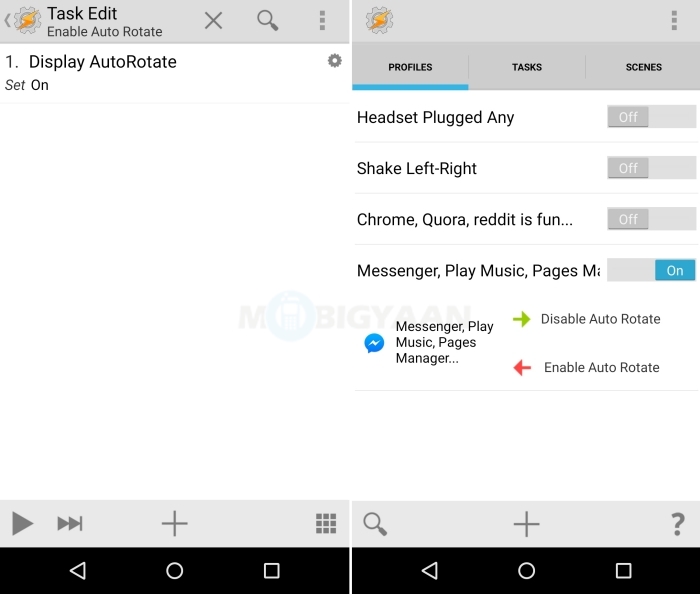Image resolution: width=700 pixels, height=594 pixels.
Task: Tap Tasker icon on Profiles screen
Action: pyautogui.click(x=379, y=20)
